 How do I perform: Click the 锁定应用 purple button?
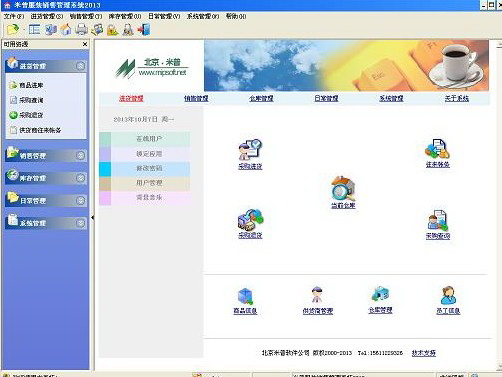[145, 154]
